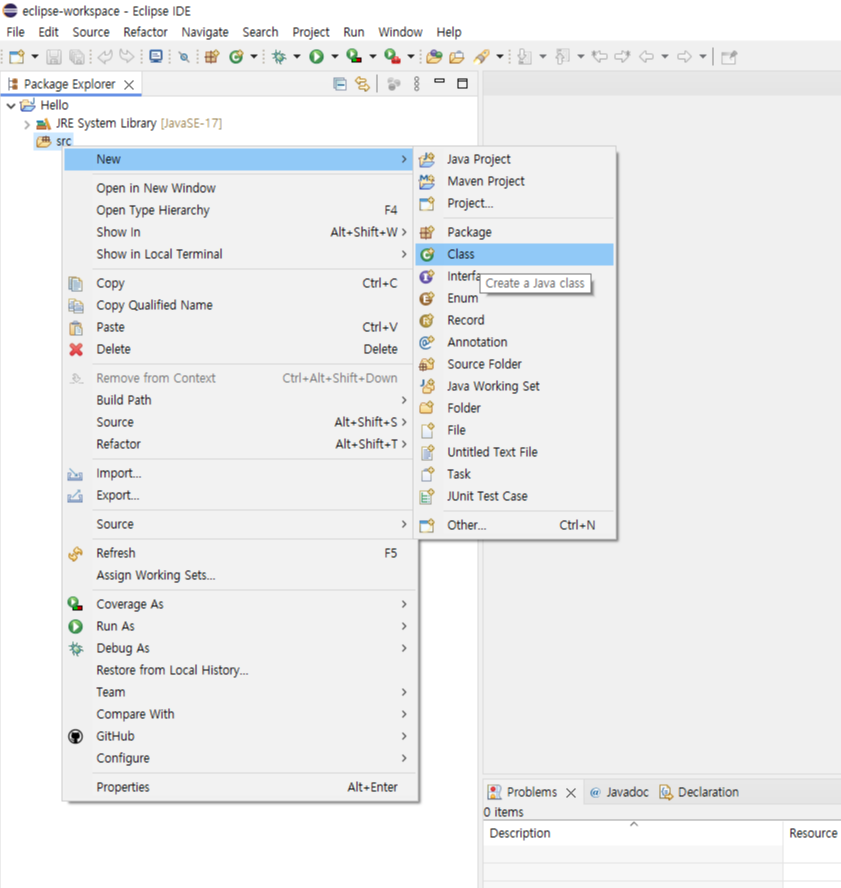The height and width of the screenshot is (888, 841).
Task: Open the Back history dropdown arrow
Action: pyautogui.click(x=665, y=57)
